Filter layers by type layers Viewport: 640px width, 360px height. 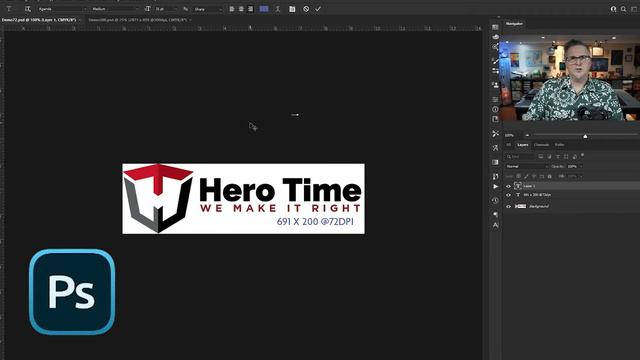point(558,156)
